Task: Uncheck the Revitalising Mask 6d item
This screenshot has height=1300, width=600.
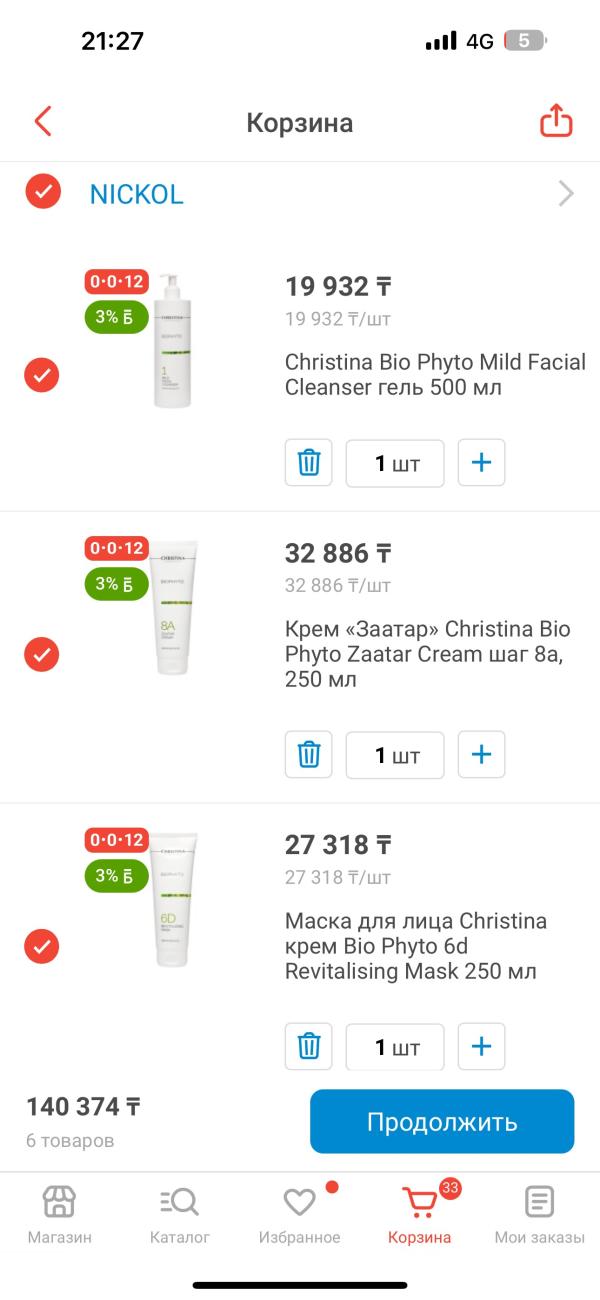Action: [x=42, y=946]
